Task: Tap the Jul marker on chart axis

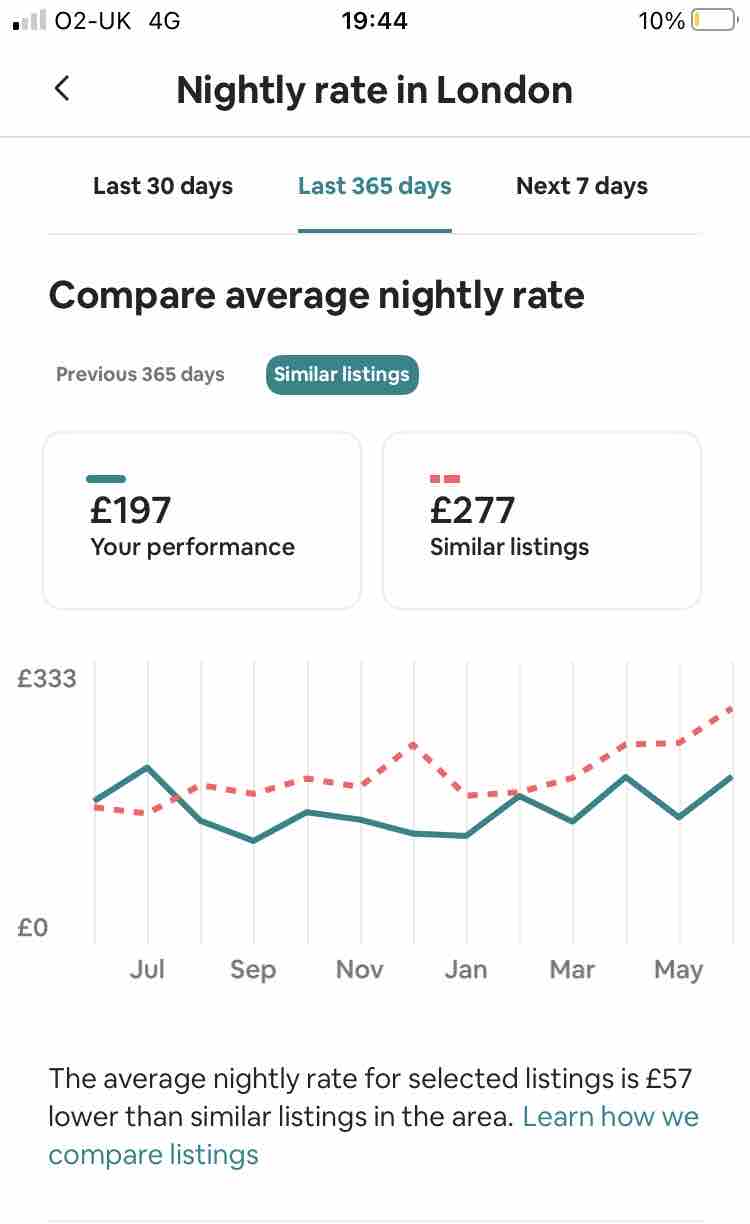Action: click(x=148, y=969)
